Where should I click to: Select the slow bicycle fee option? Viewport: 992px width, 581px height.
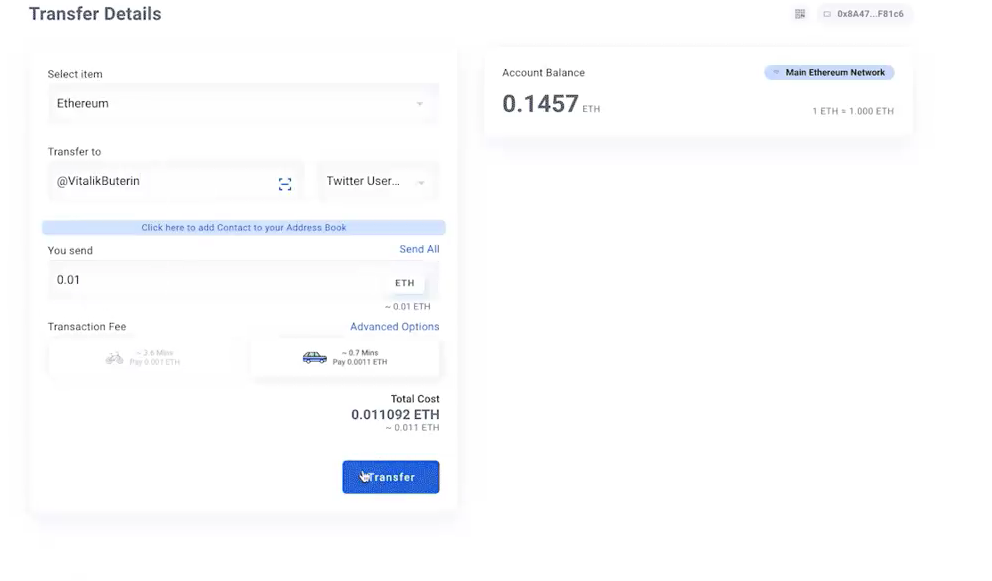point(143,358)
